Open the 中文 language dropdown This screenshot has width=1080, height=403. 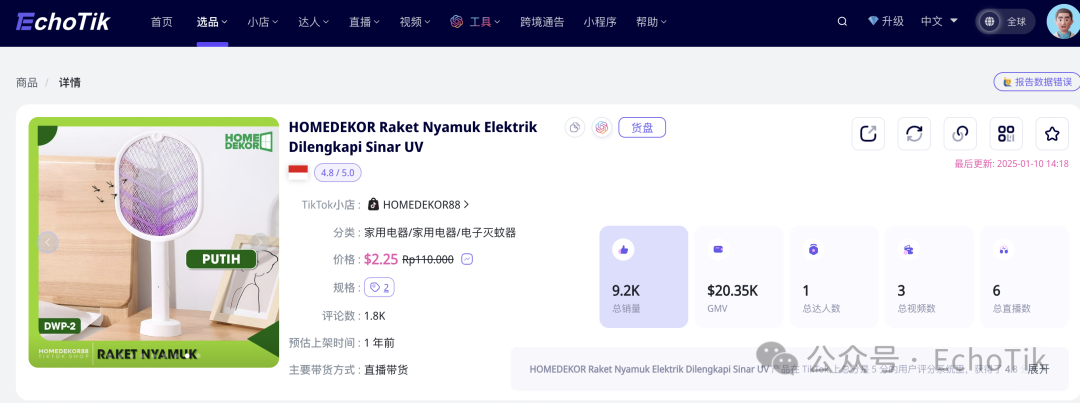[938, 21]
